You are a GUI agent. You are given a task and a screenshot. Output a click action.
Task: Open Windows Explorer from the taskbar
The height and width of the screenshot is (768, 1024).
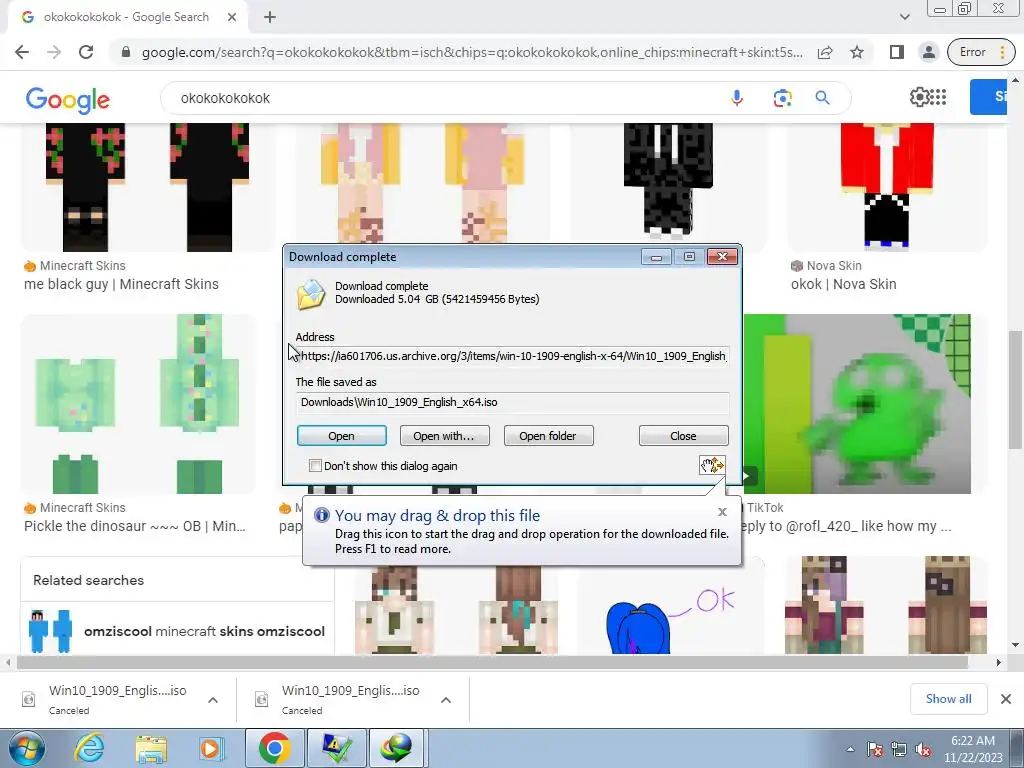pyautogui.click(x=151, y=748)
